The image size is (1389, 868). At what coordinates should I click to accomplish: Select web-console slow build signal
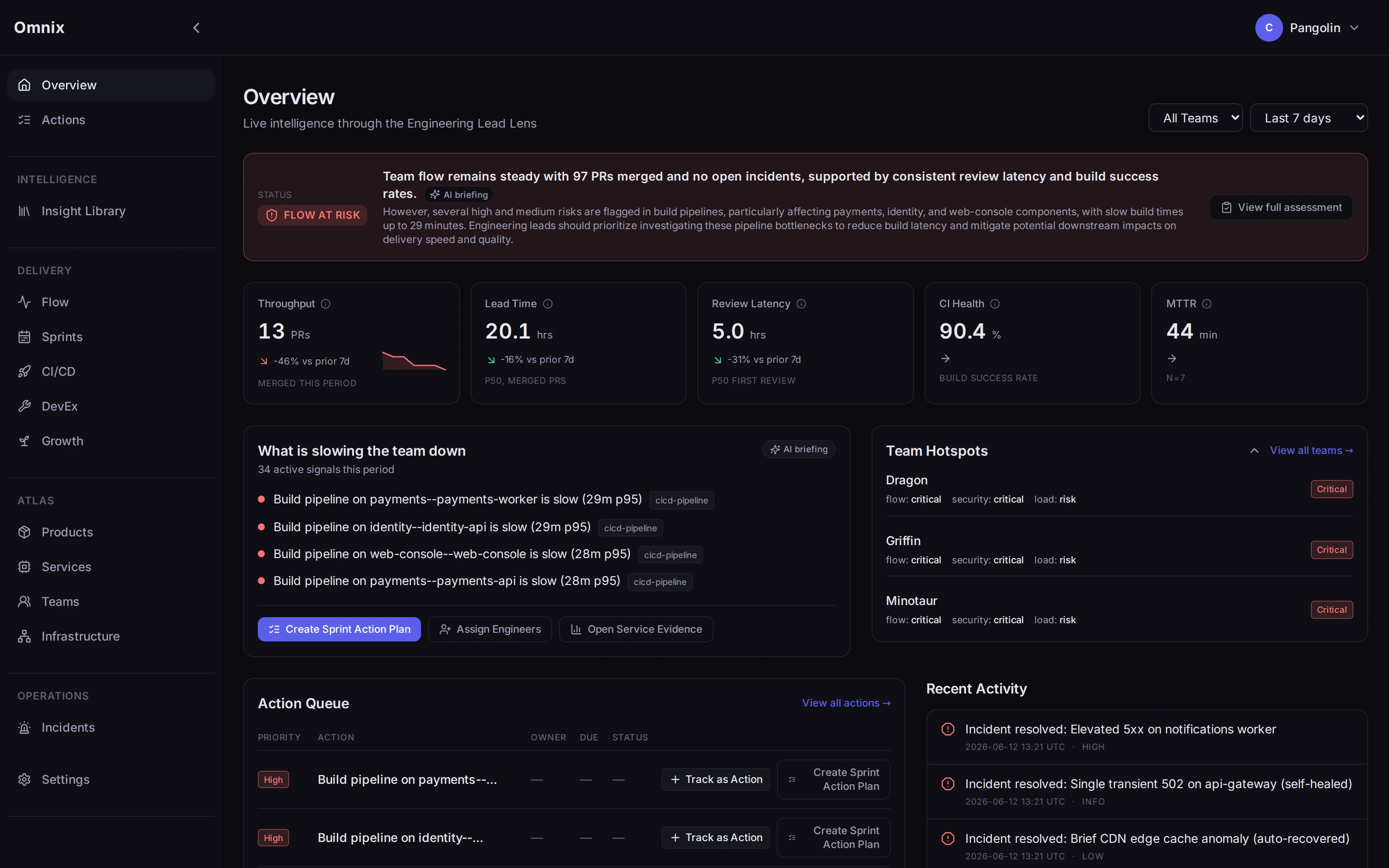coord(452,554)
